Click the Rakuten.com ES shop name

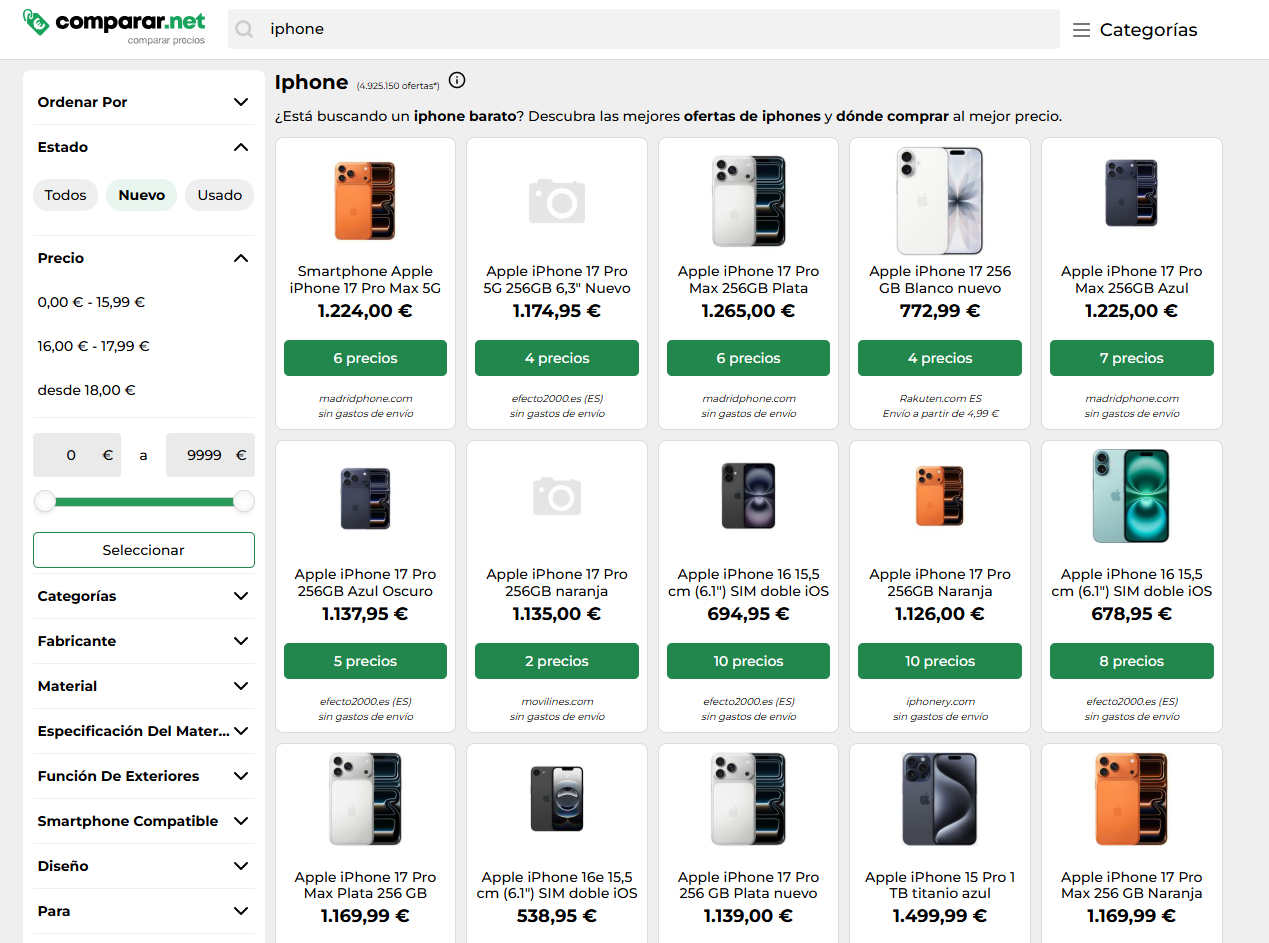click(x=940, y=398)
